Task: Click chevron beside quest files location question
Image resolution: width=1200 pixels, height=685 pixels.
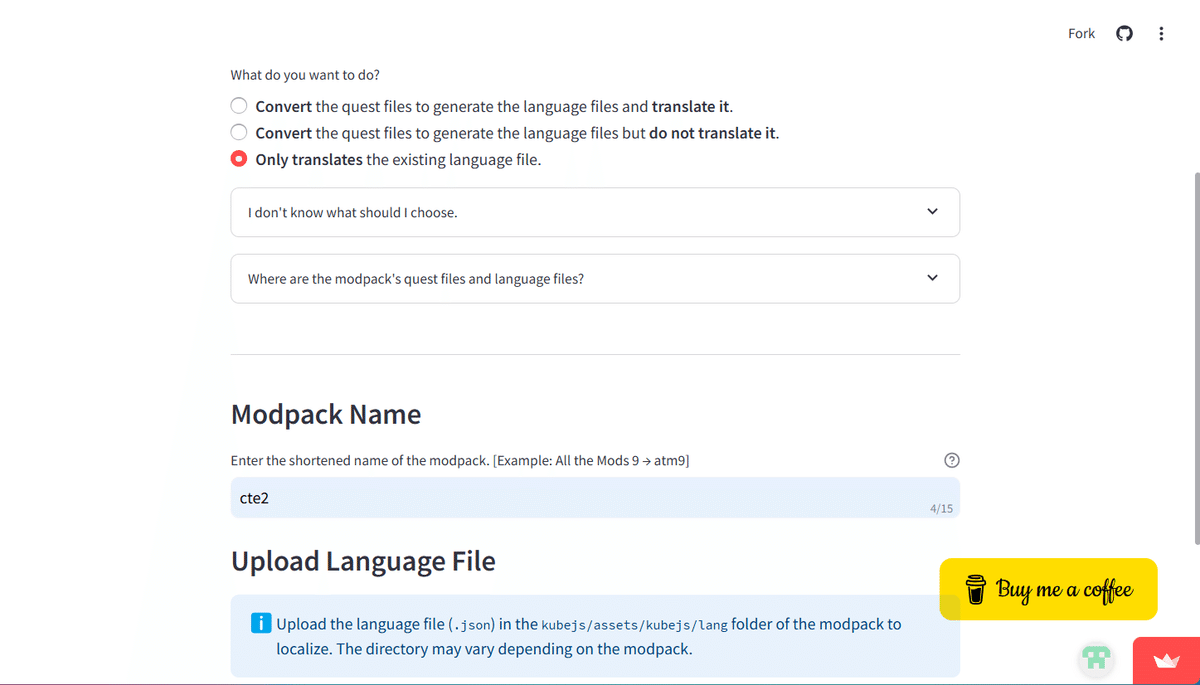Action: 932,278
